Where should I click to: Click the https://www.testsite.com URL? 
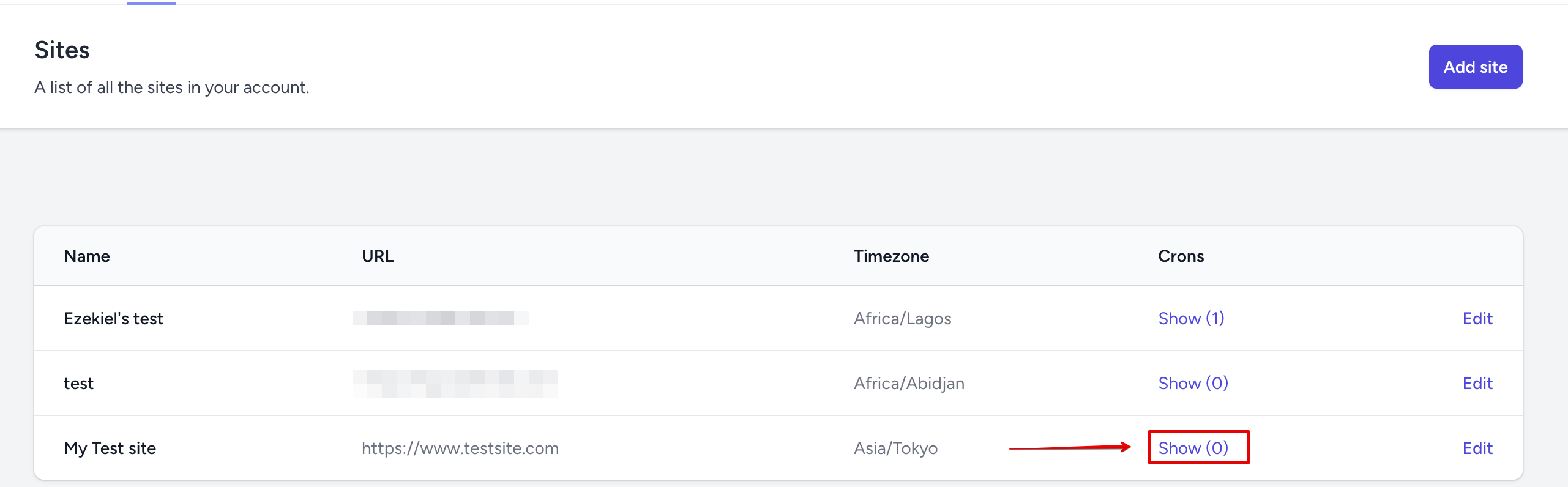point(460,448)
